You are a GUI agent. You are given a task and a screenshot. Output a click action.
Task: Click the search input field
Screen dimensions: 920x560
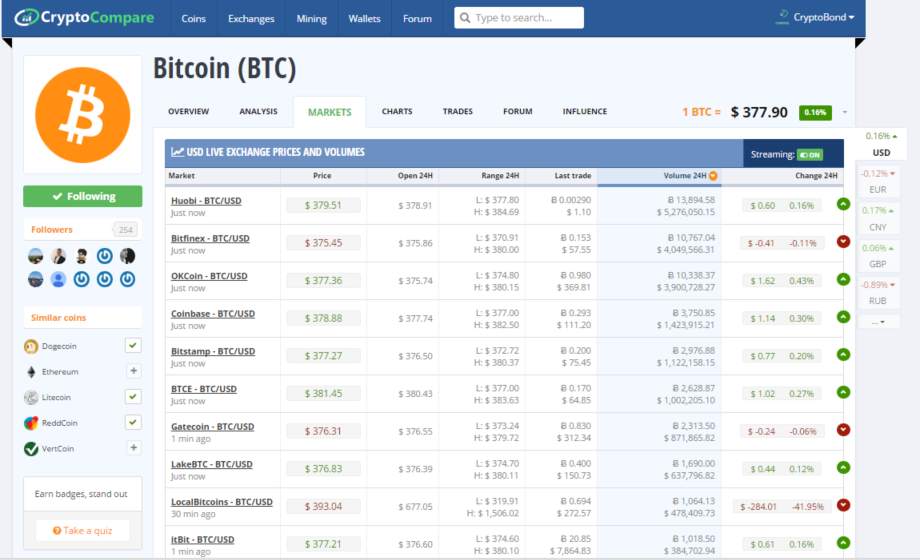[519, 18]
